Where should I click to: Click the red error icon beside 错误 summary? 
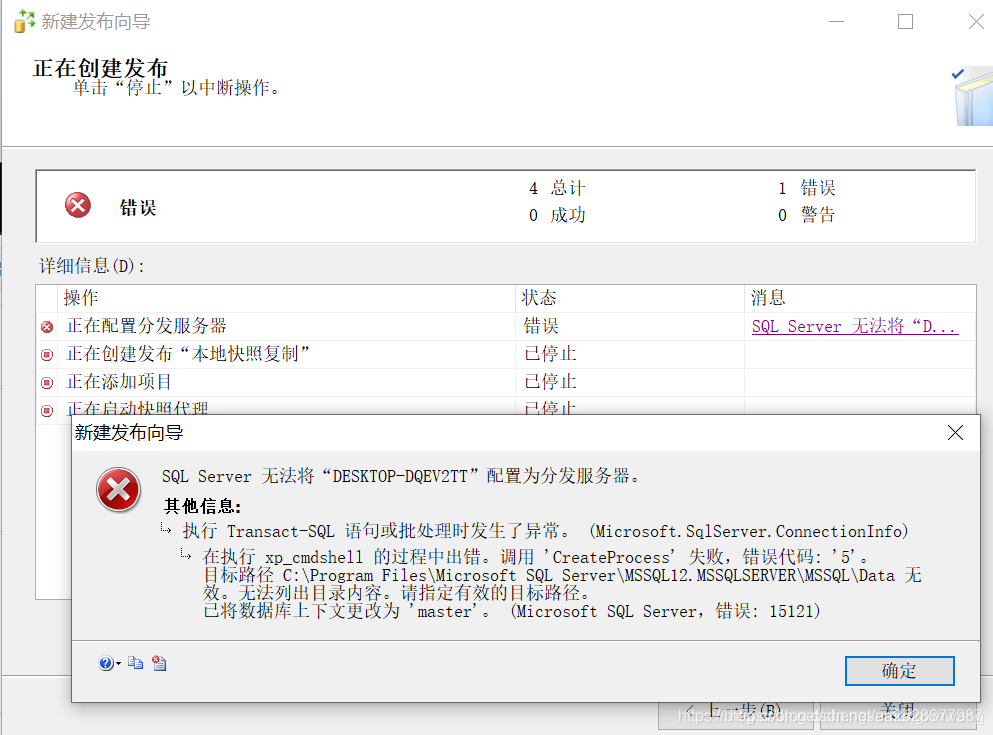coord(78,205)
